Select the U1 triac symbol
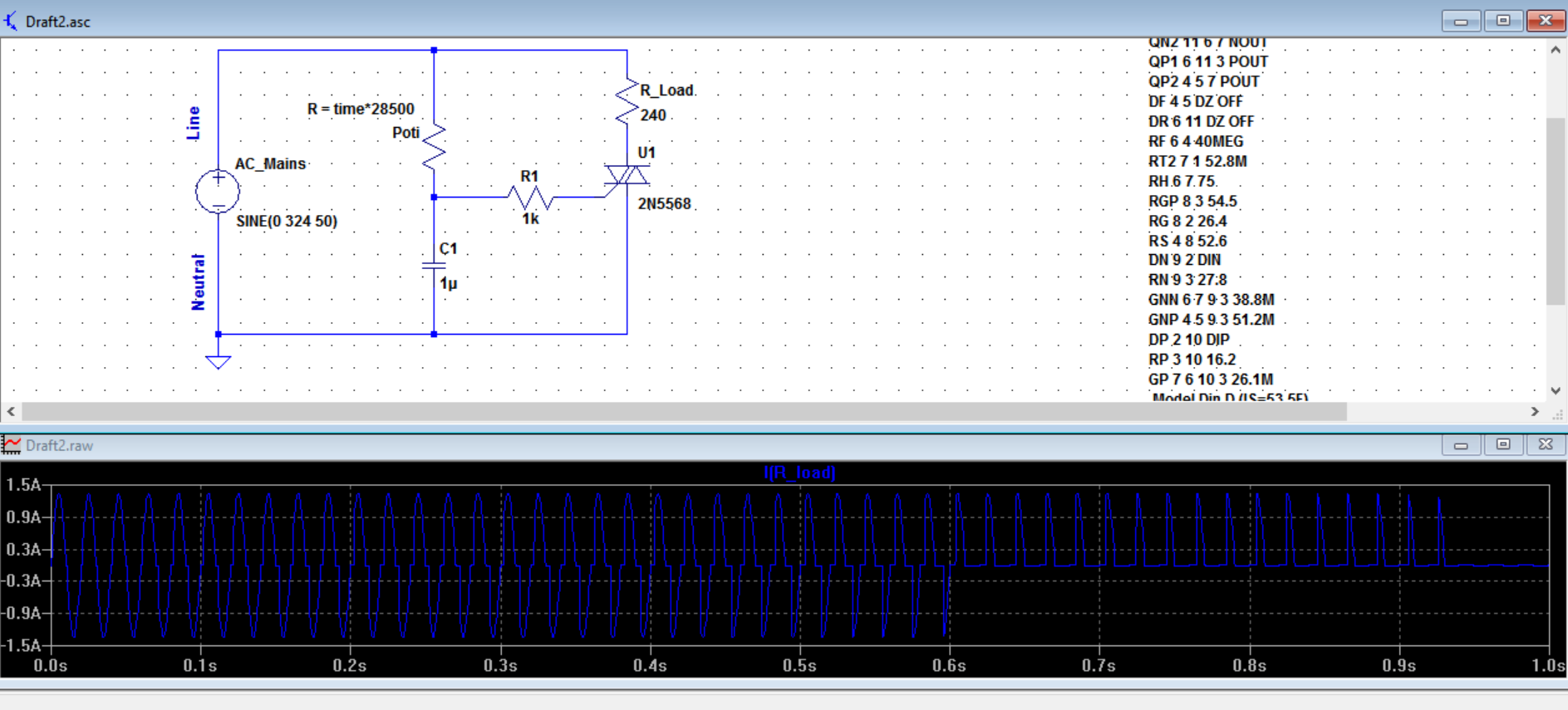This screenshot has height=710, width=1568. click(x=627, y=174)
